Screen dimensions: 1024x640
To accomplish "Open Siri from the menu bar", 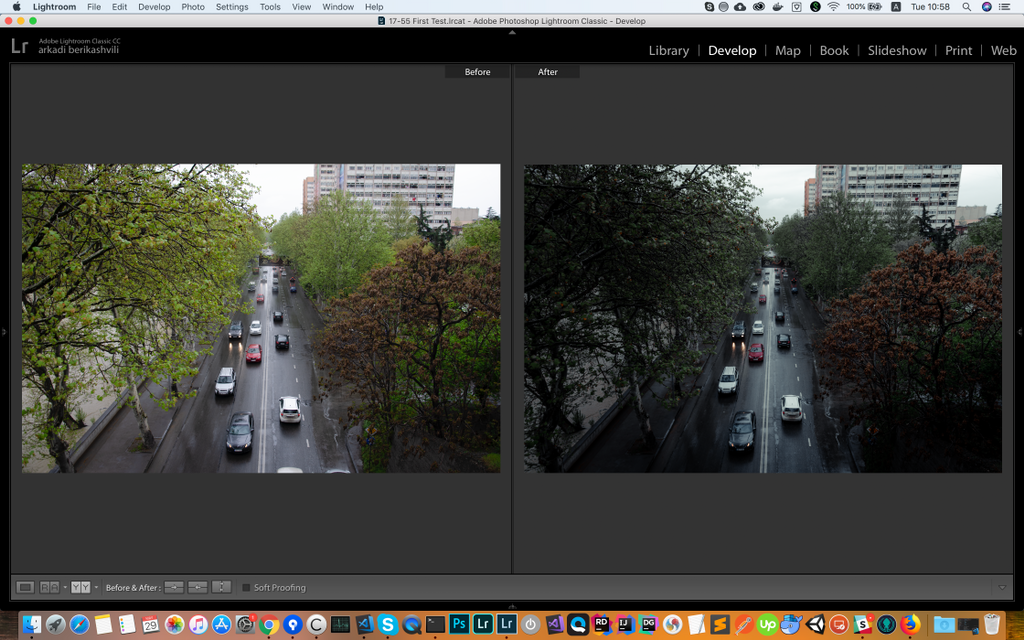I will (x=987, y=7).
